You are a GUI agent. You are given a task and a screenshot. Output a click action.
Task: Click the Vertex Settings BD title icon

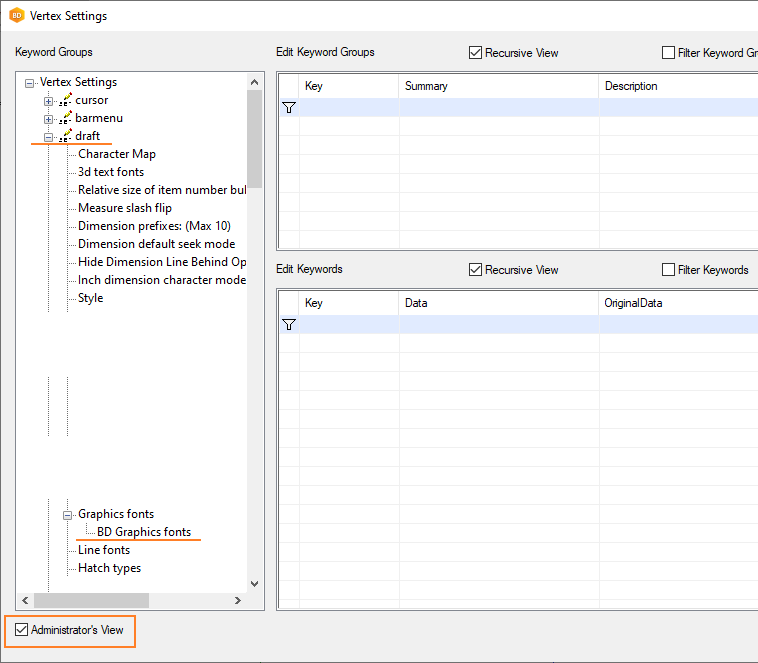16,16
